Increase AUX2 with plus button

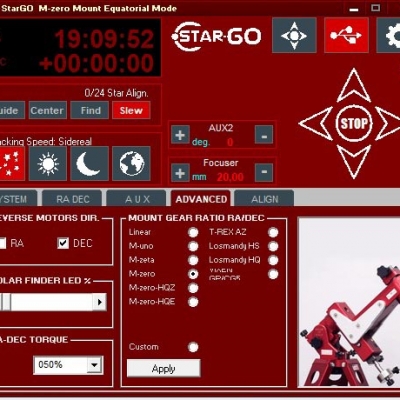(x=180, y=135)
